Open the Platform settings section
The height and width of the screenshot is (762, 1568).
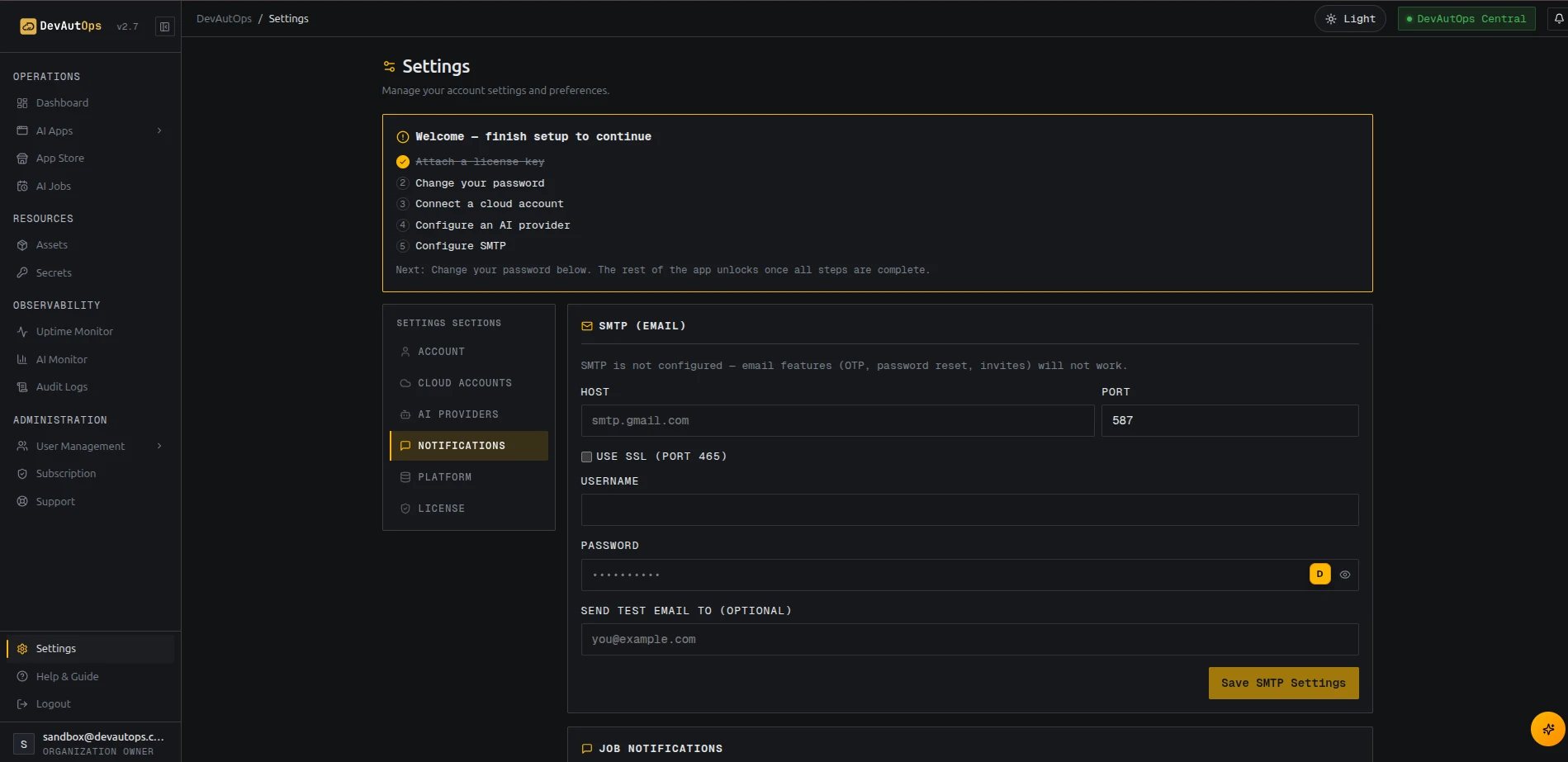coord(469,477)
